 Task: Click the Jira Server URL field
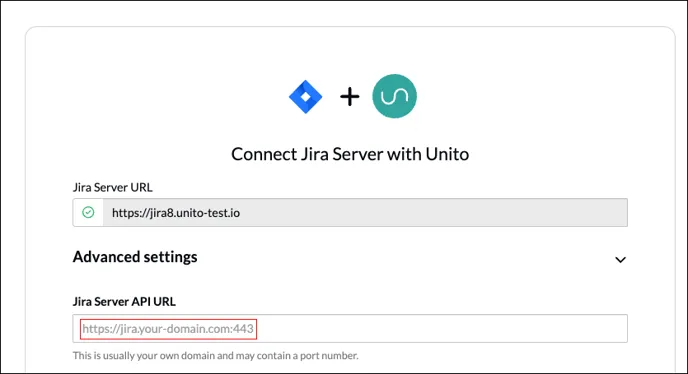350,212
